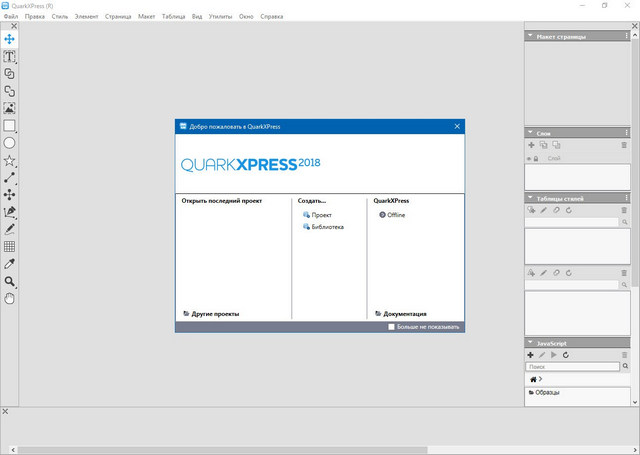Expand the JavaScript breadcrumb chevron

(540, 379)
